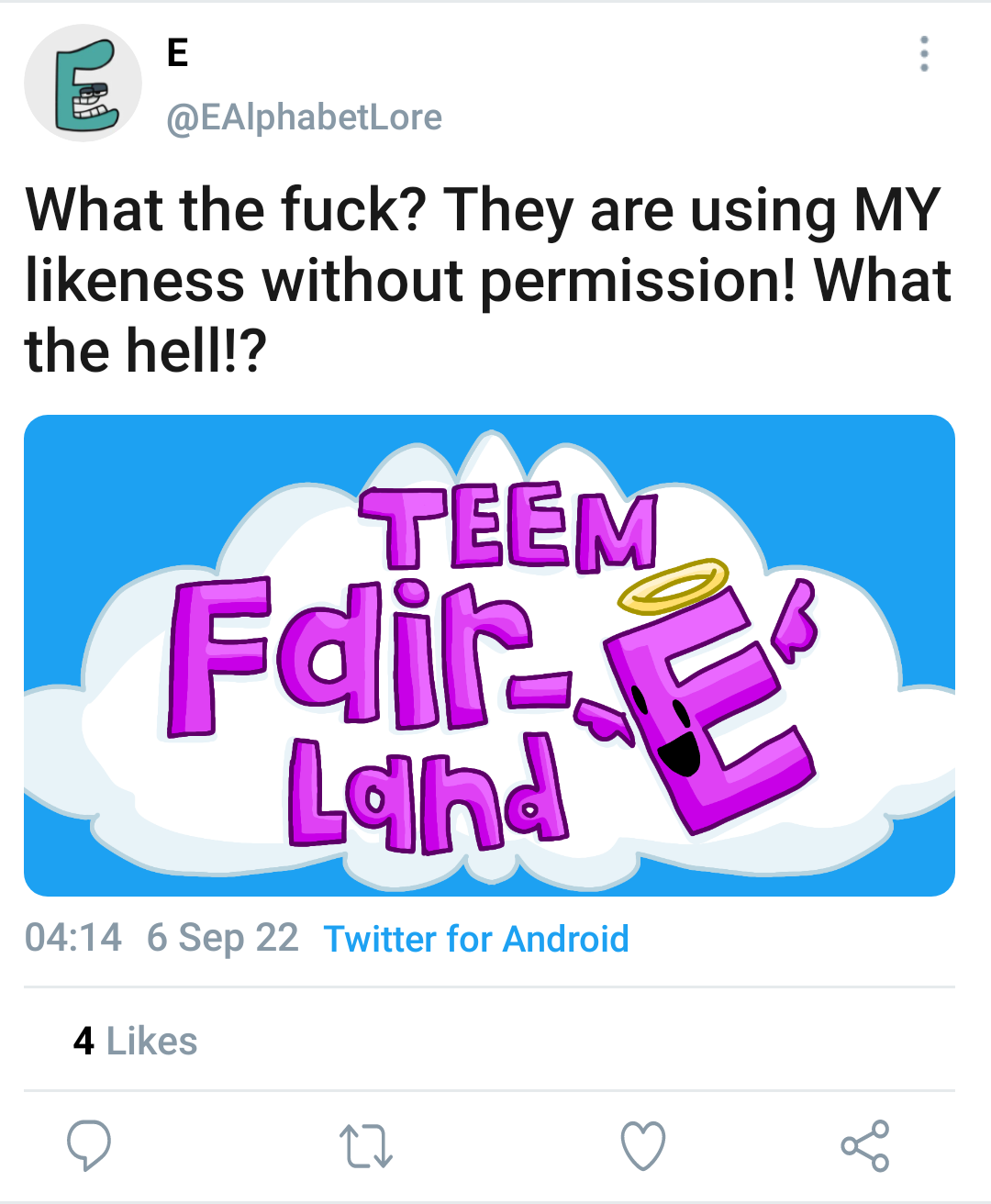The height and width of the screenshot is (1204, 991).
Task: Open the teal E profile avatar
Action: [x=84, y=84]
